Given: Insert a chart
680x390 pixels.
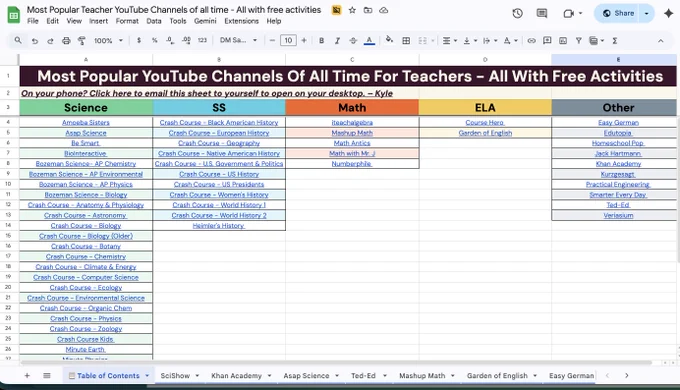Looking at the screenshot, I should 563,40.
